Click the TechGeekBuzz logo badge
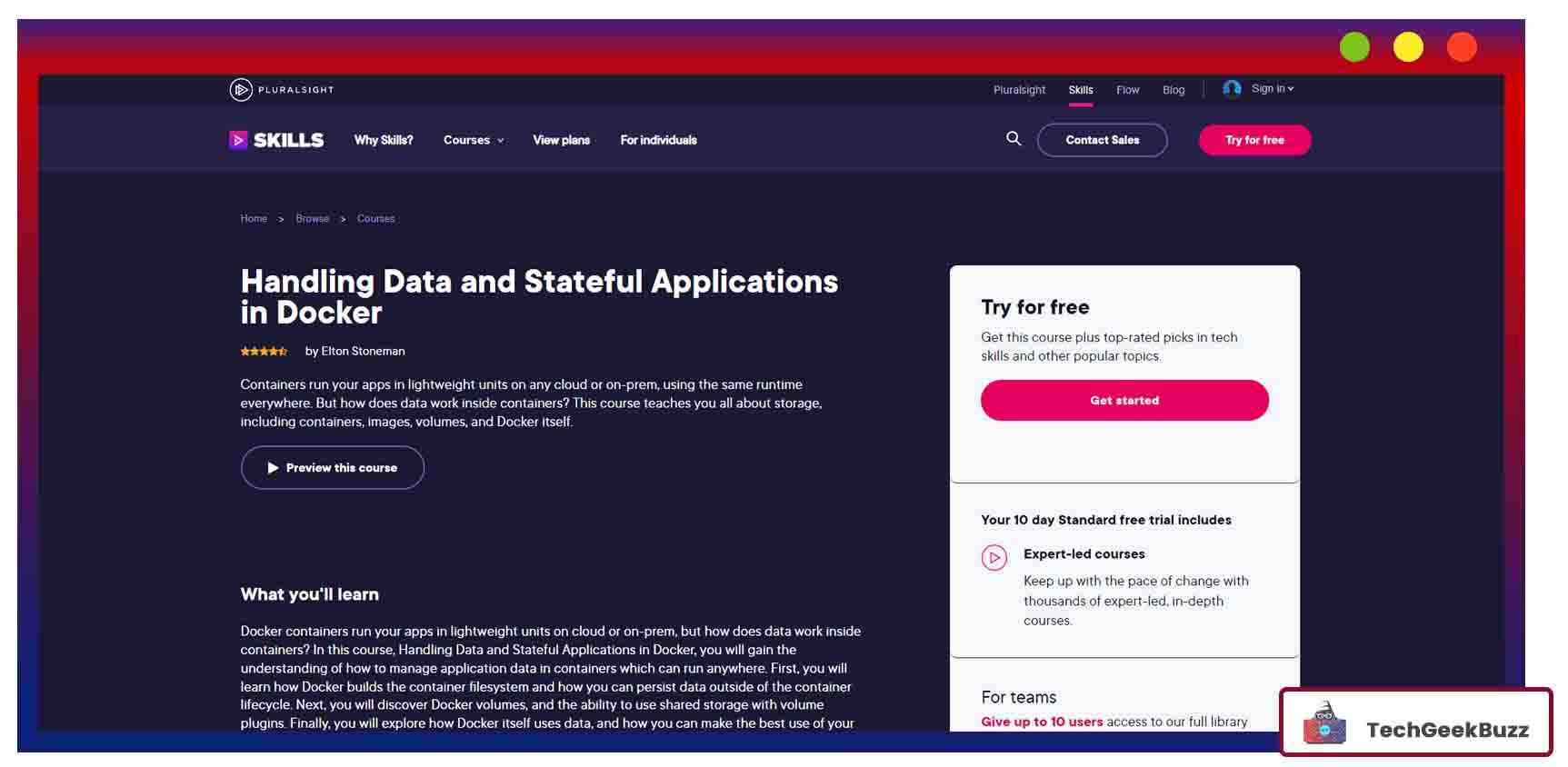This screenshot has width=1568, height=767. click(x=1415, y=722)
